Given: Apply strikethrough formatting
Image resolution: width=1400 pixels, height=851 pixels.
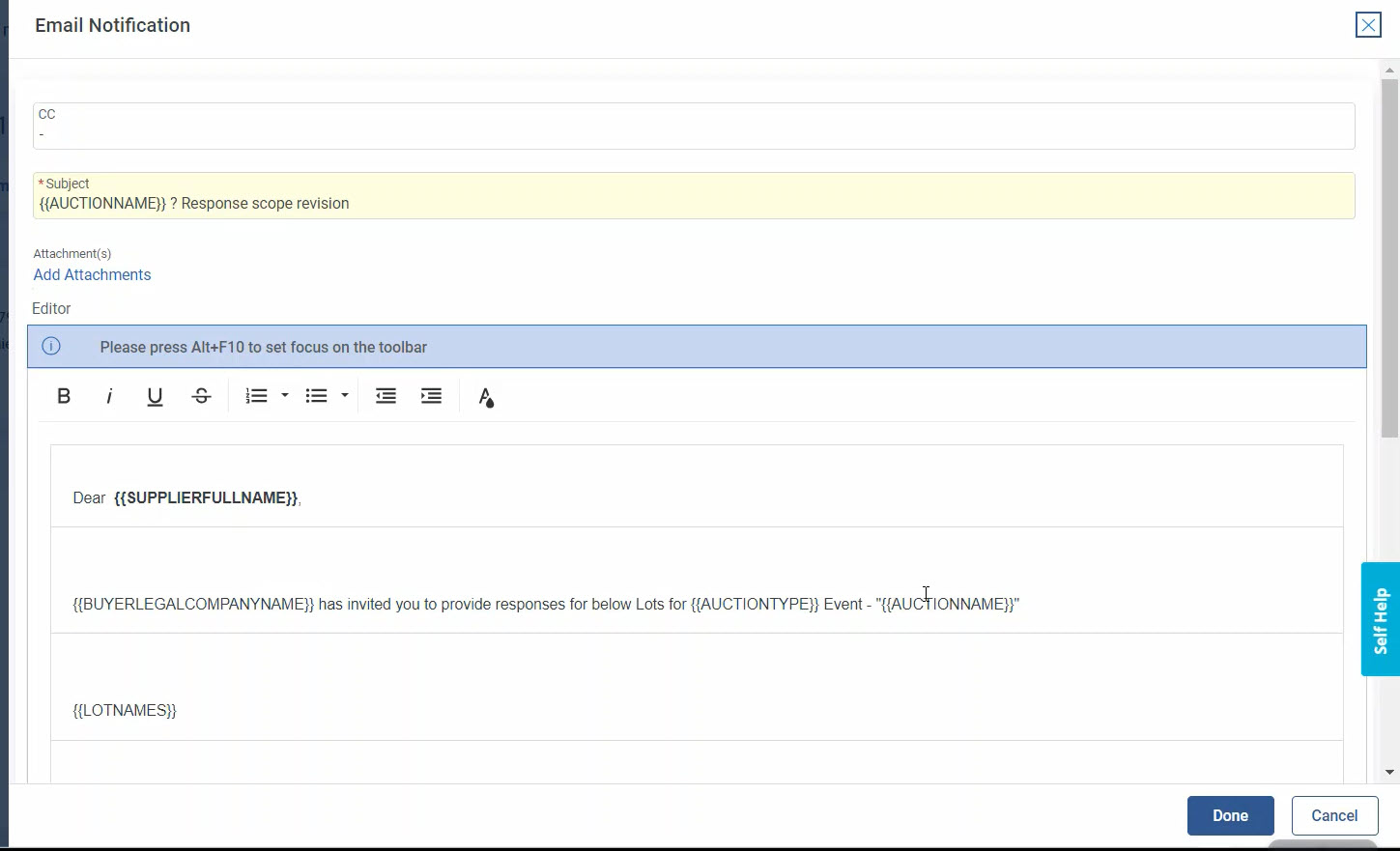Looking at the screenshot, I should (x=201, y=396).
